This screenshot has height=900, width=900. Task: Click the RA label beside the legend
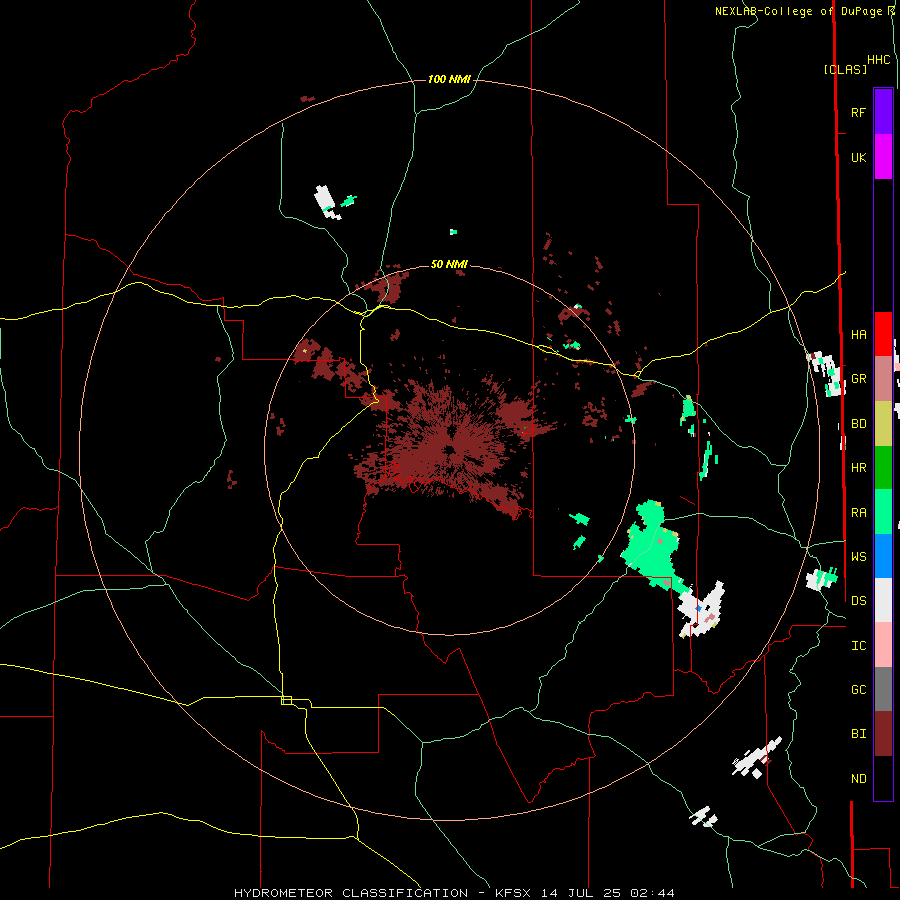[x=858, y=513]
